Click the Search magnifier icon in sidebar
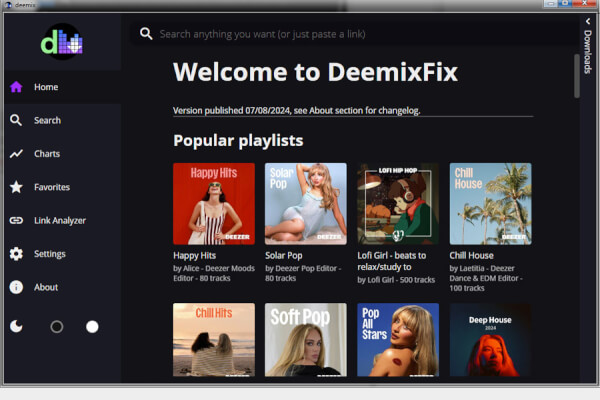 click(x=16, y=120)
